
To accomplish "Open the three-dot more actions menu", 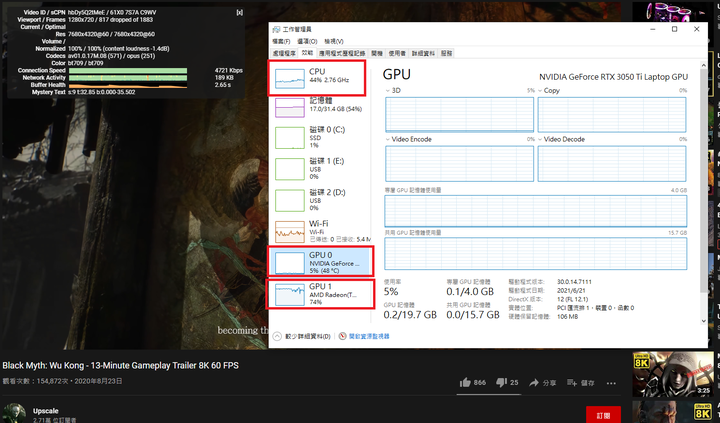I will pos(611,383).
